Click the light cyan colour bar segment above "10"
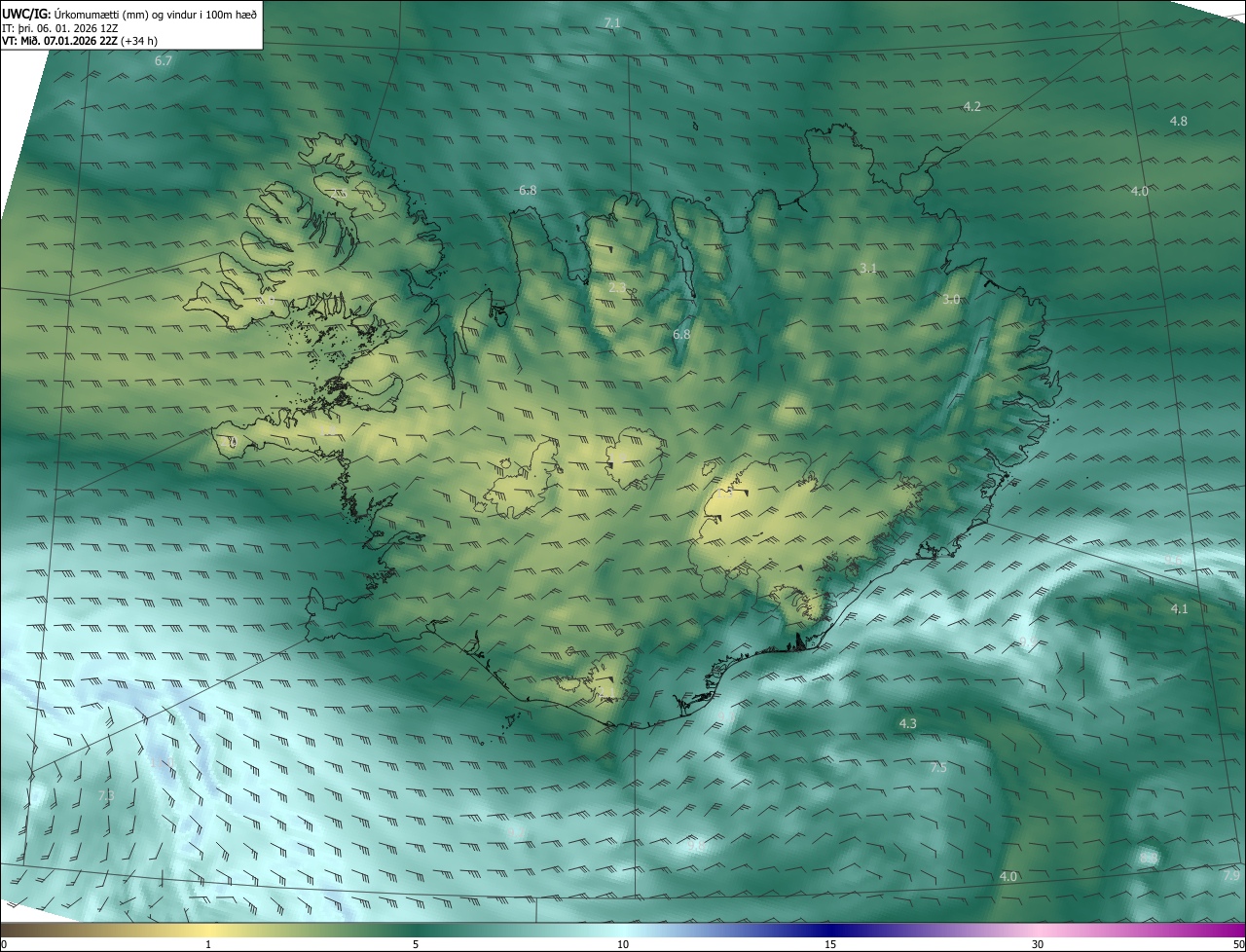 tap(623, 930)
